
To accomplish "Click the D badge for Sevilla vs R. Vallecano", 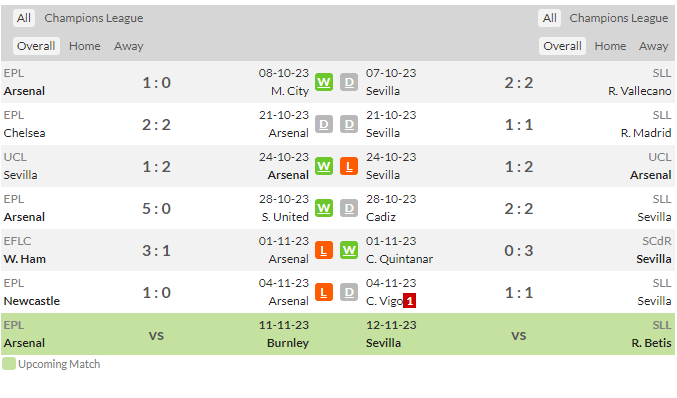I will pos(349,82).
